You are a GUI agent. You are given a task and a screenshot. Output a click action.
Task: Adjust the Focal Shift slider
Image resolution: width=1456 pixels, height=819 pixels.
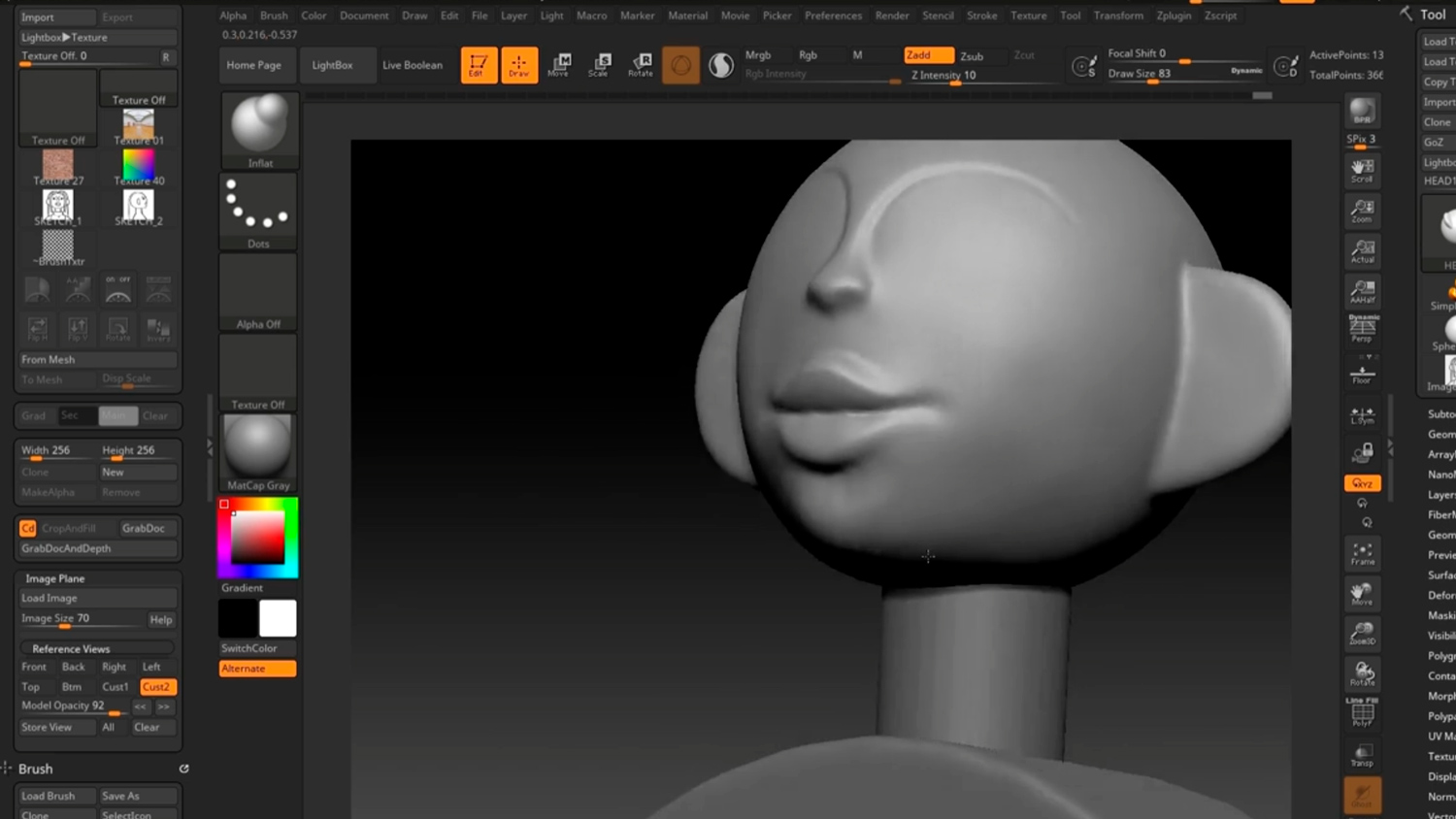pos(1184,54)
